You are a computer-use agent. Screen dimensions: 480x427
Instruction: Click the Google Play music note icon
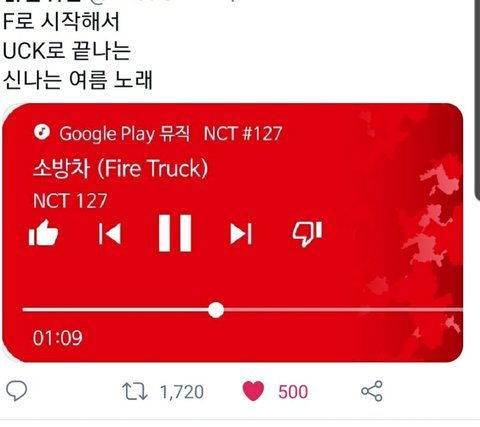pyautogui.click(x=42, y=132)
